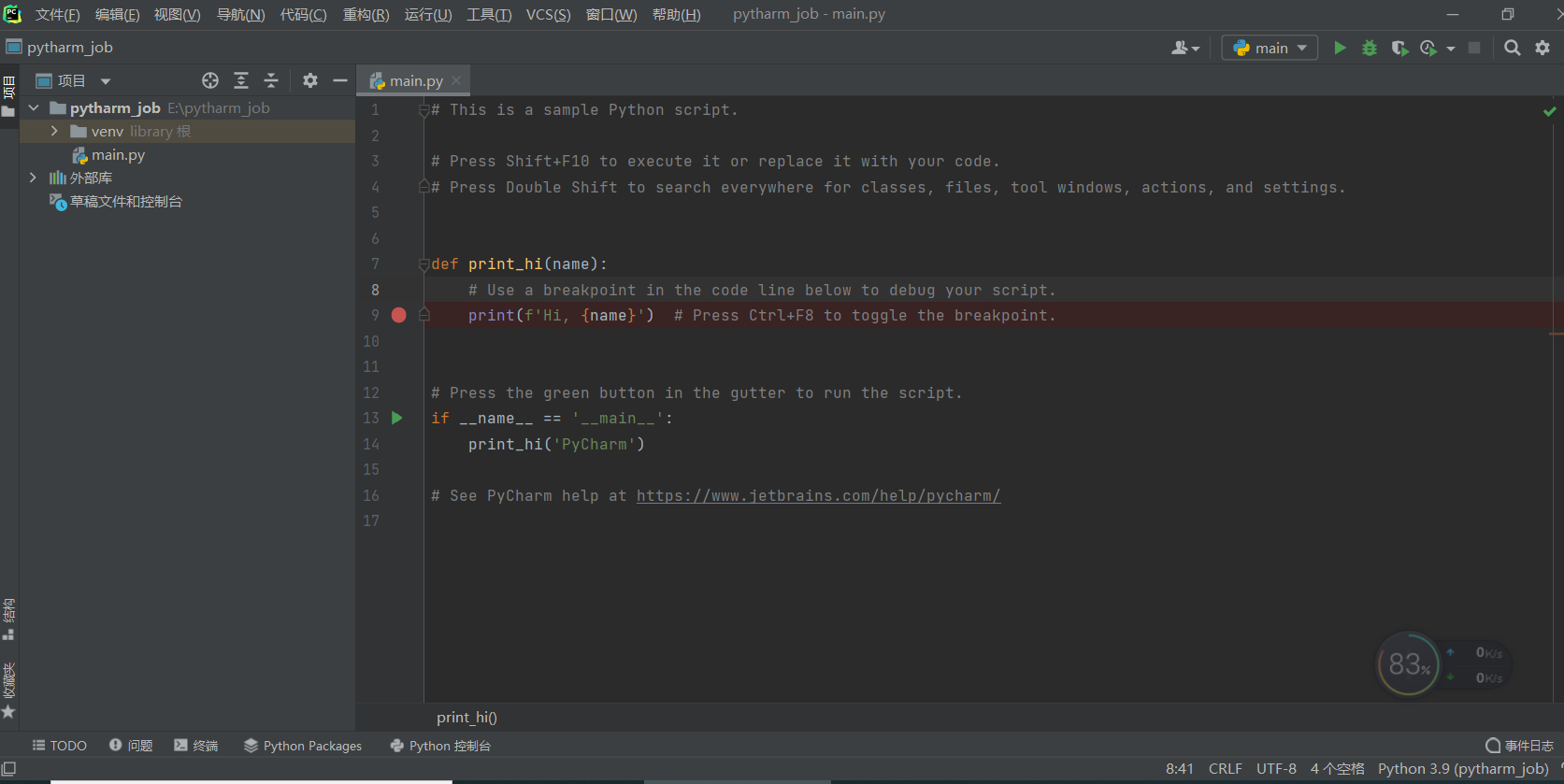Open the Python Packages tool window
The height and width of the screenshot is (784, 1564).
click(x=303, y=745)
